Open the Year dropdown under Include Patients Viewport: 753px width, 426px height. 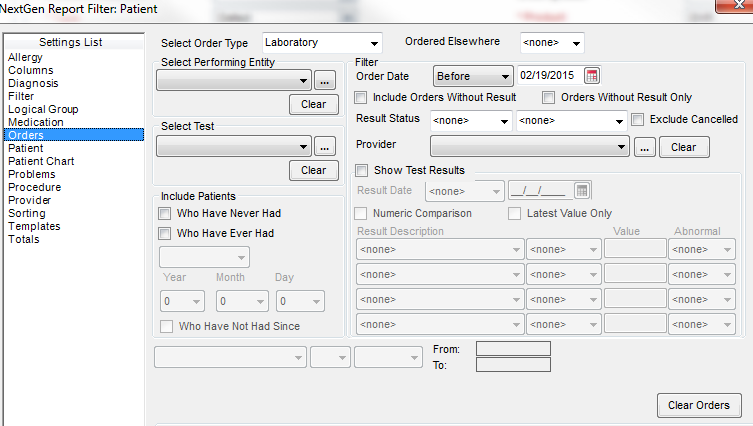182,301
